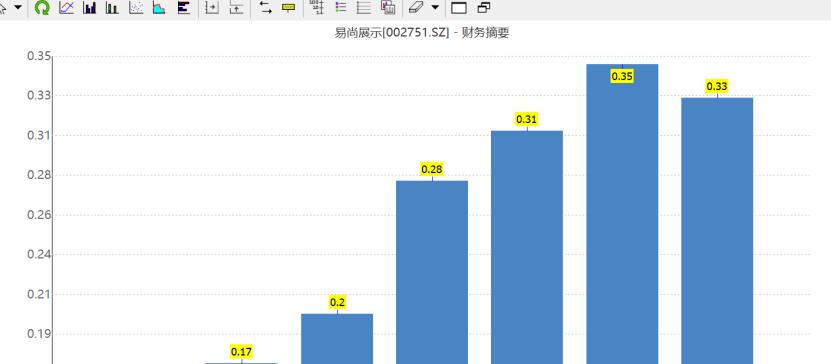This screenshot has height=364, width=831.
Task: Click the single window layout icon
Action: point(459,7)
